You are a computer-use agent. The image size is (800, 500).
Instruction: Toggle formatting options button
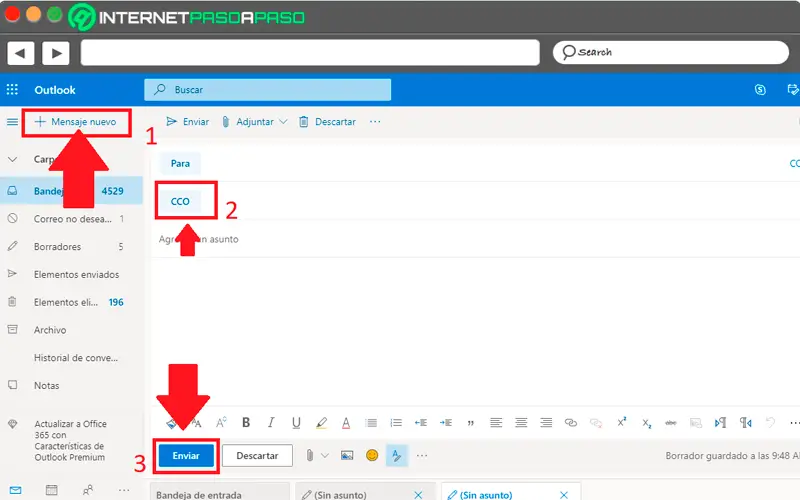point(397,456)
